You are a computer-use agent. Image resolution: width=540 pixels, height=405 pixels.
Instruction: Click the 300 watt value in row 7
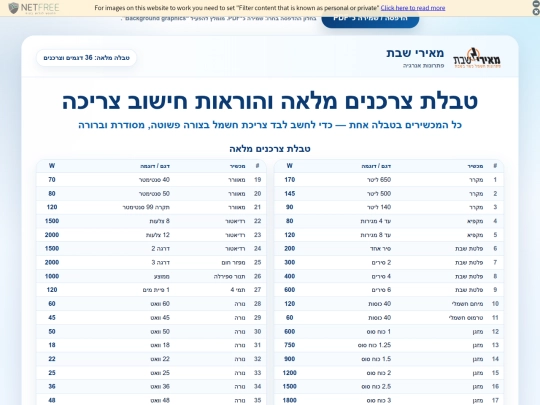290,262
